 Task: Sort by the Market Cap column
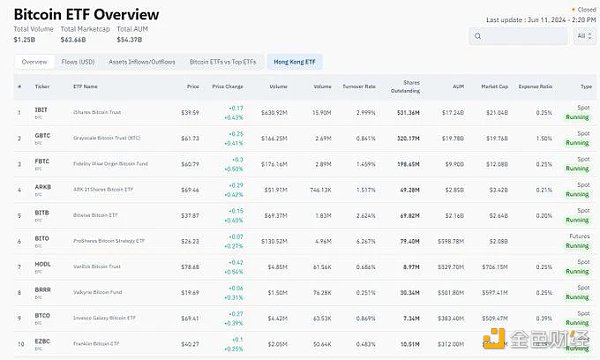pos(495,86)
